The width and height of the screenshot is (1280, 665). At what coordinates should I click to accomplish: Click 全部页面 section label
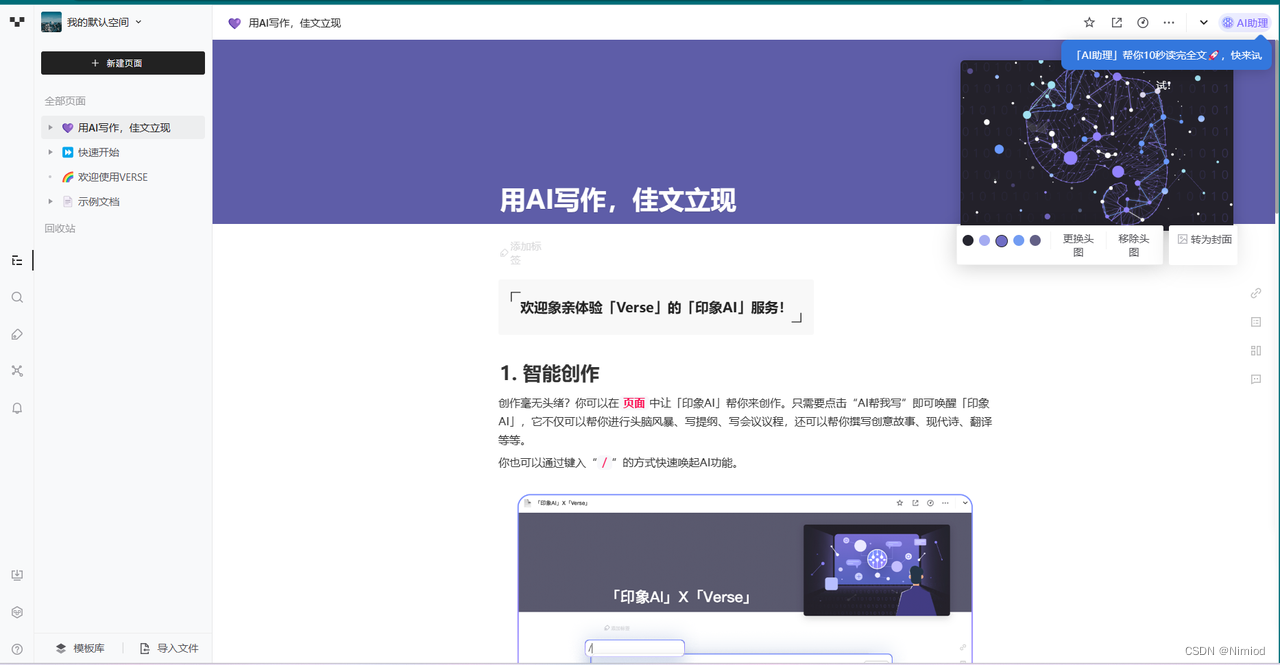pos(65,101)
